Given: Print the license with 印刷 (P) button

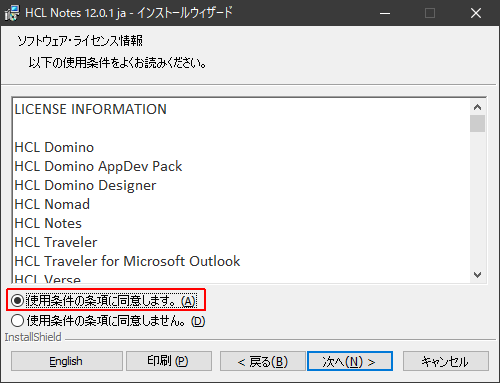Looking at the screenshot, I should (x=169, y=361).
